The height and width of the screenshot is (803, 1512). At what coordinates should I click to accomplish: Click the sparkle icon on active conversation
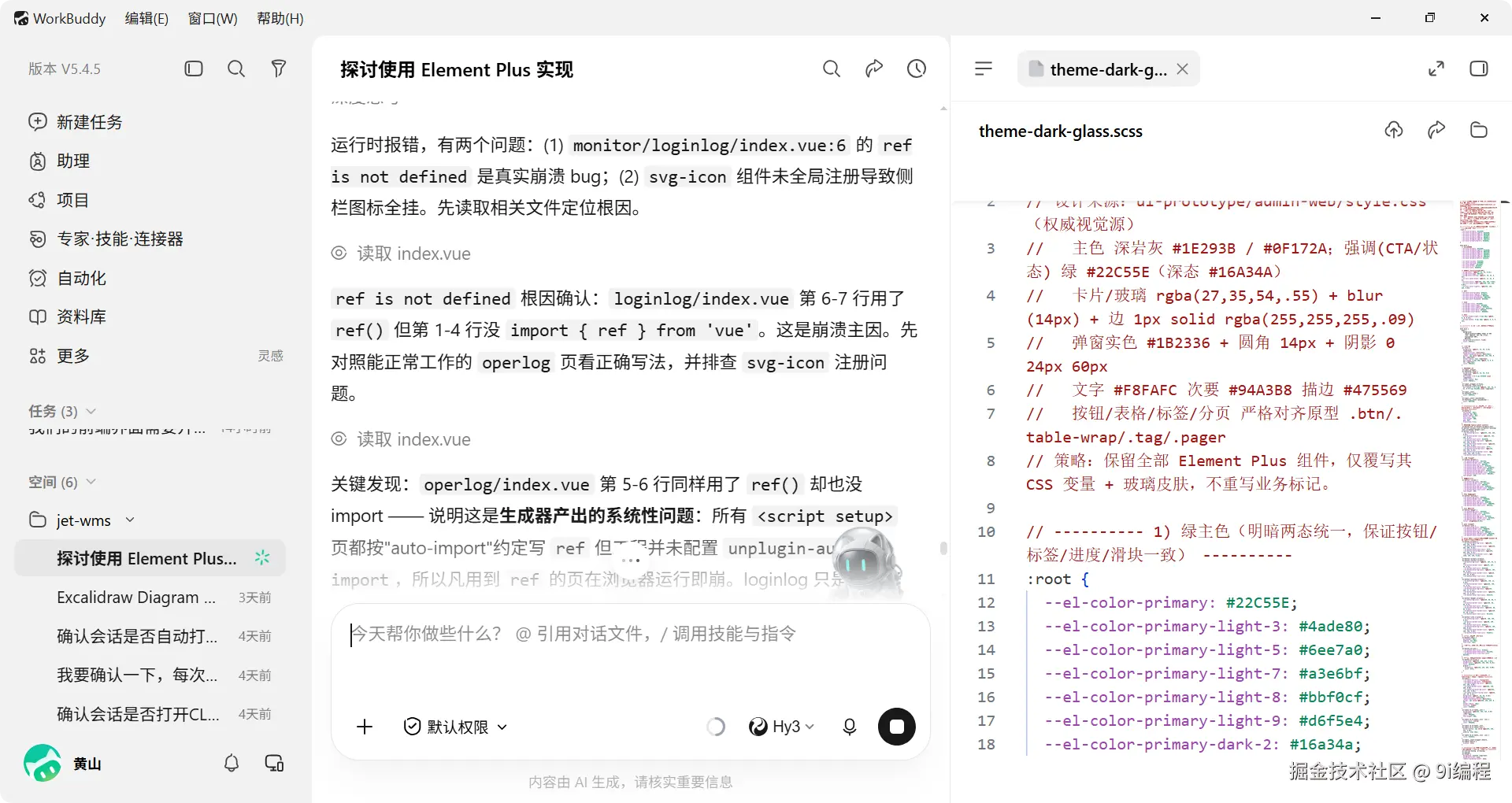(x=262, y=557)
